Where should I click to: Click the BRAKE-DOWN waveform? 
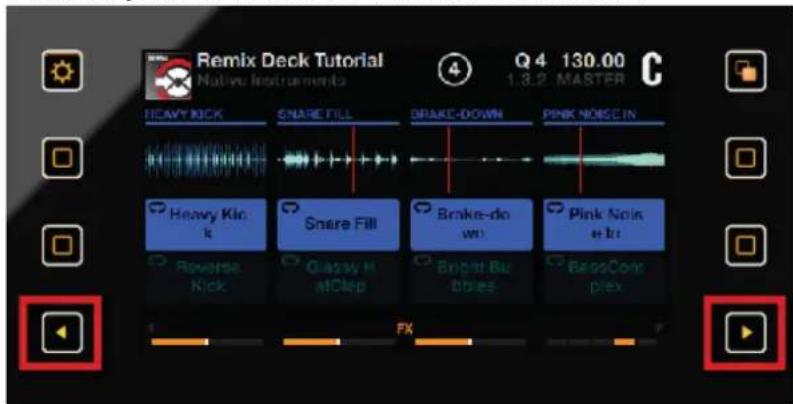coord(471,160)
